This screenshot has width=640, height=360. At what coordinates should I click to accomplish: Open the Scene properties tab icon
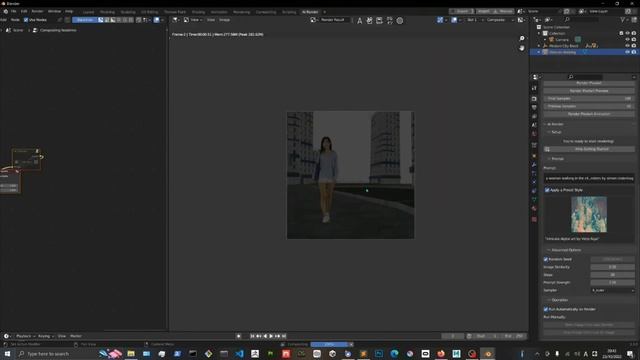pyautogui.click(x=534, y=125)
